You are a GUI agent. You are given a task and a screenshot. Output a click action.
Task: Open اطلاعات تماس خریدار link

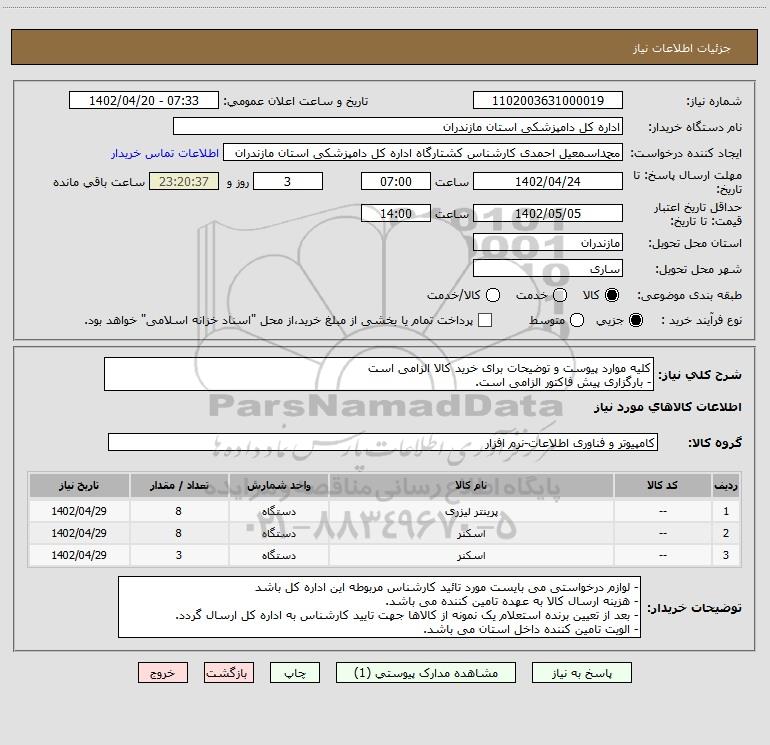point(165,153)
